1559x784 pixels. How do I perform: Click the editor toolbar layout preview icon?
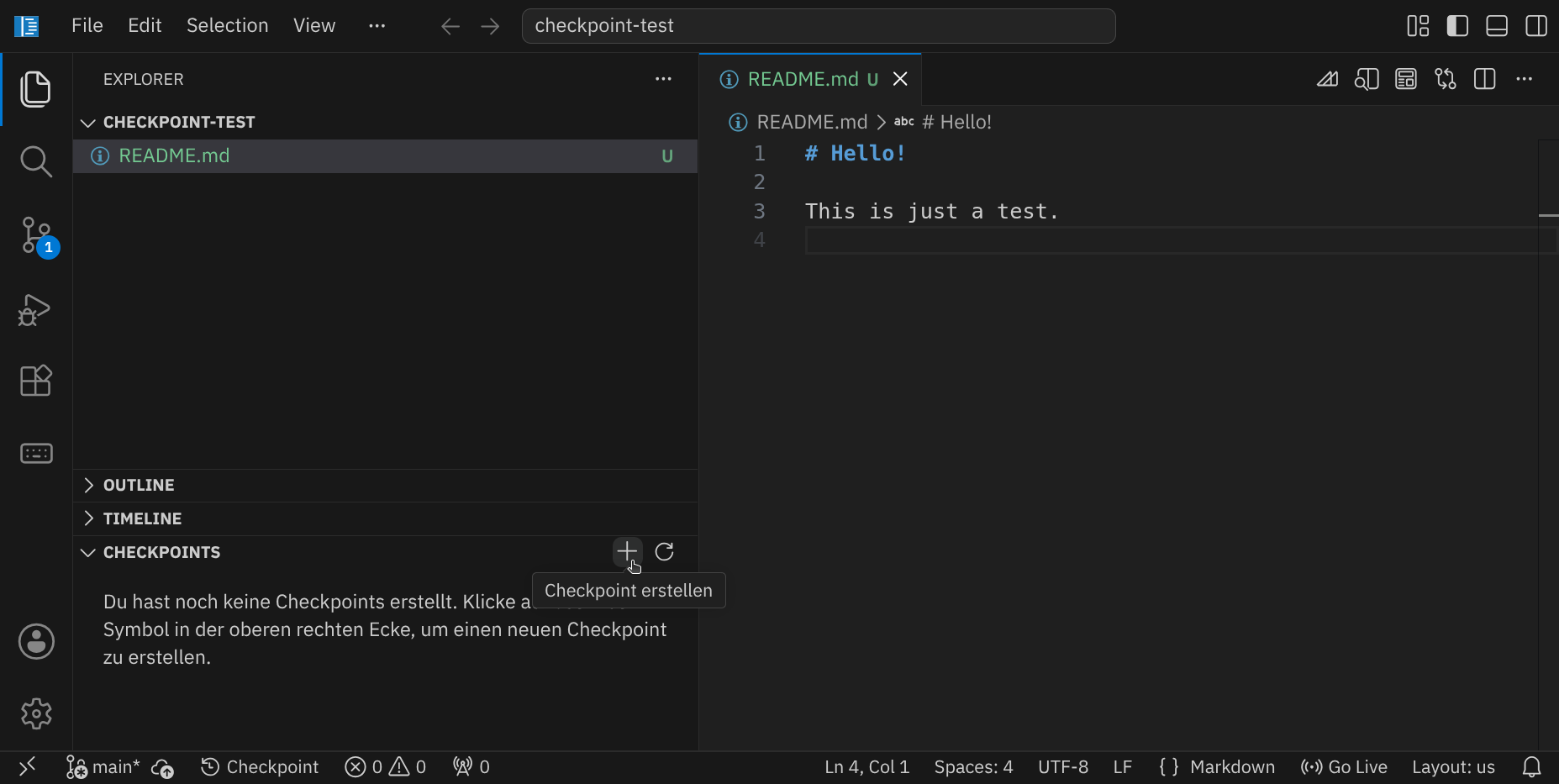coord(1406,79)
